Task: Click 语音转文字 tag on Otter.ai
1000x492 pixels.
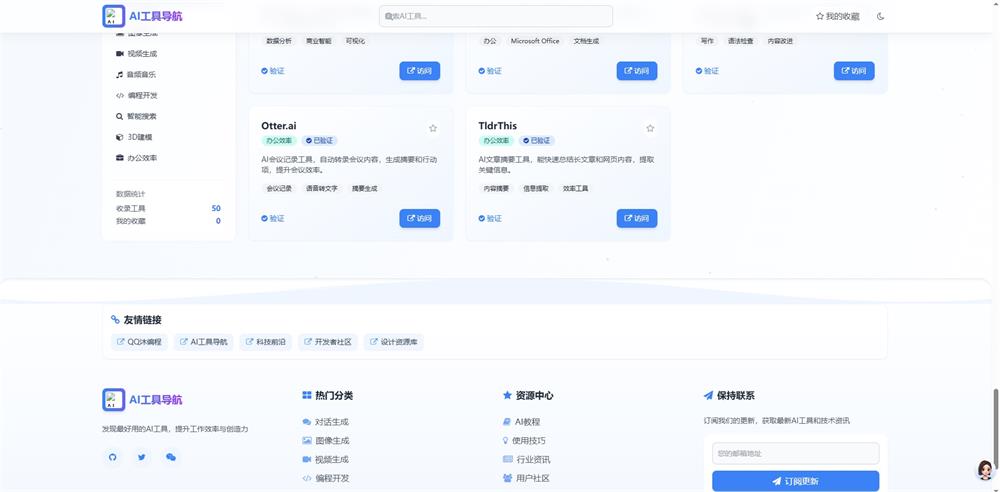Action: (x=321, y=188)
